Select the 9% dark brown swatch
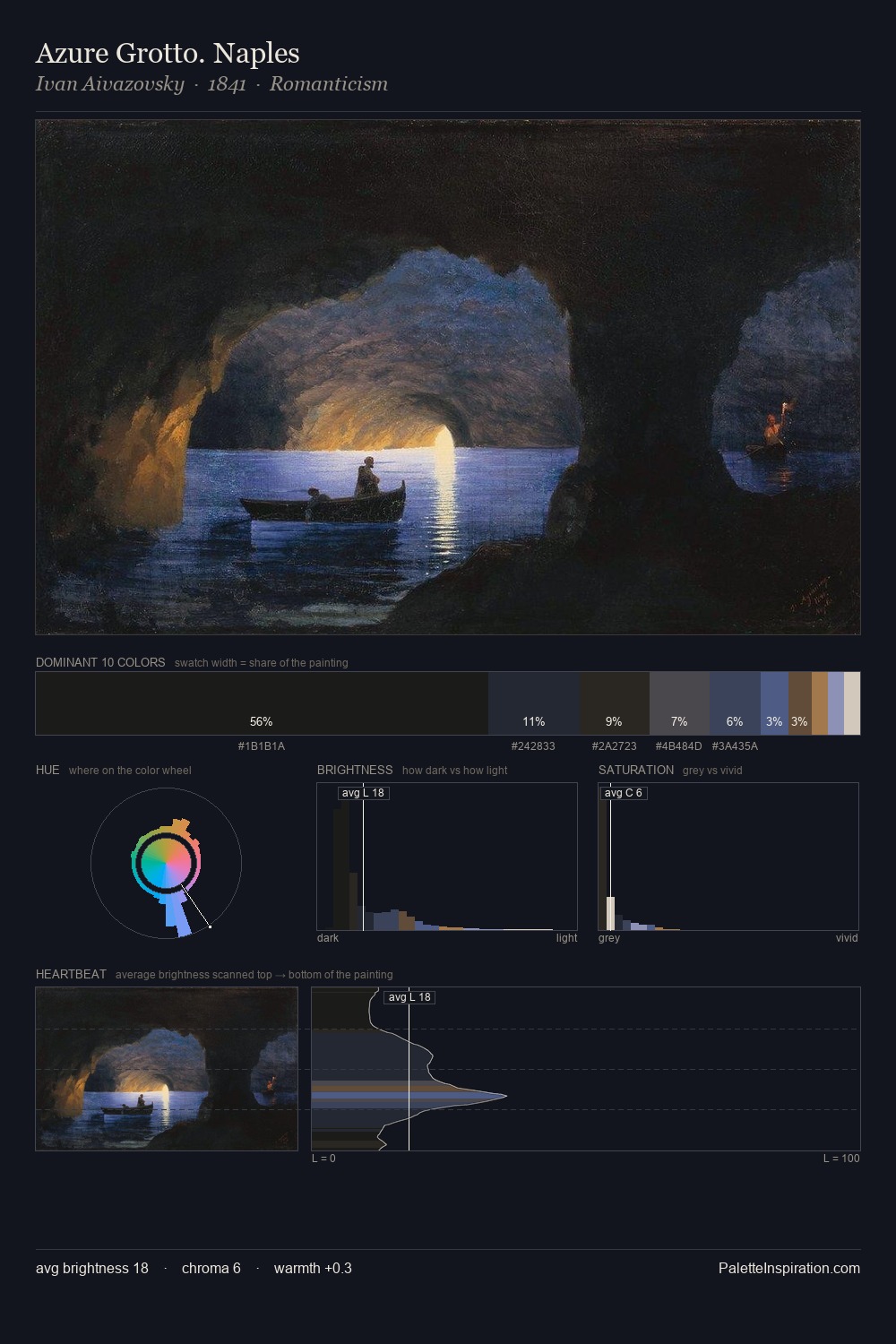Image resolution: width=896 pixels, height=1344 pixels. pos(615,703)
